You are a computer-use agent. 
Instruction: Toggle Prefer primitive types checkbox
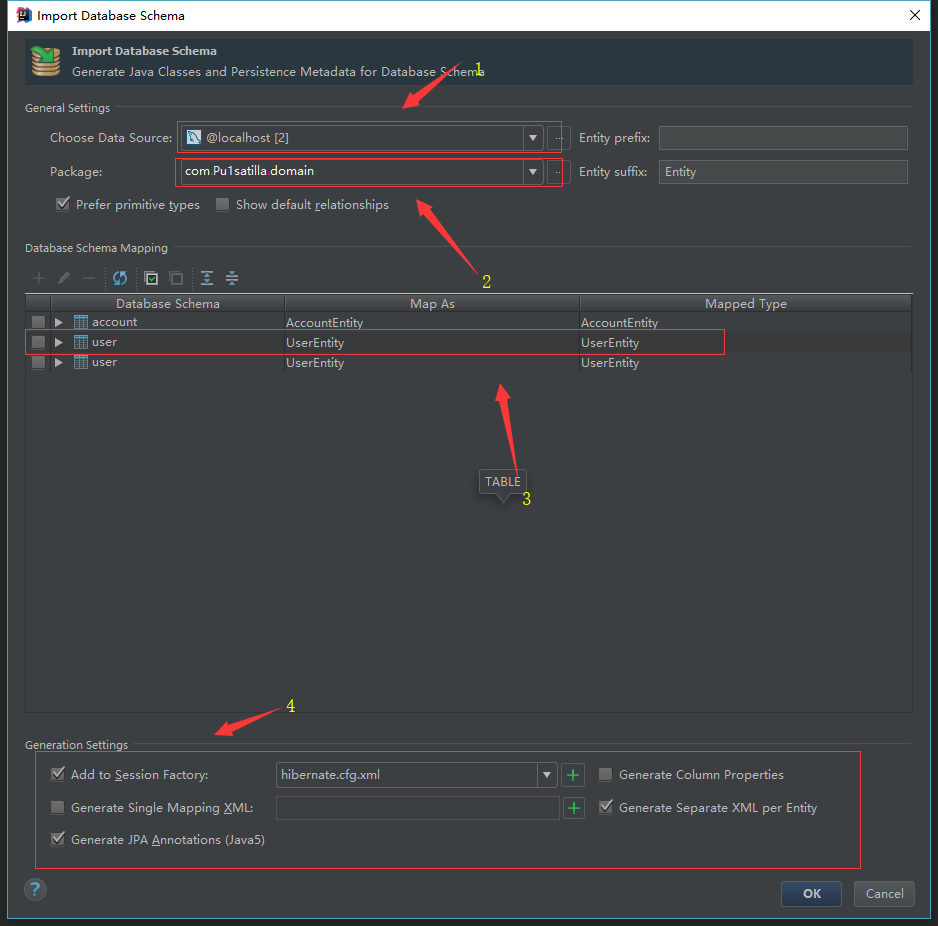point(62,205)
